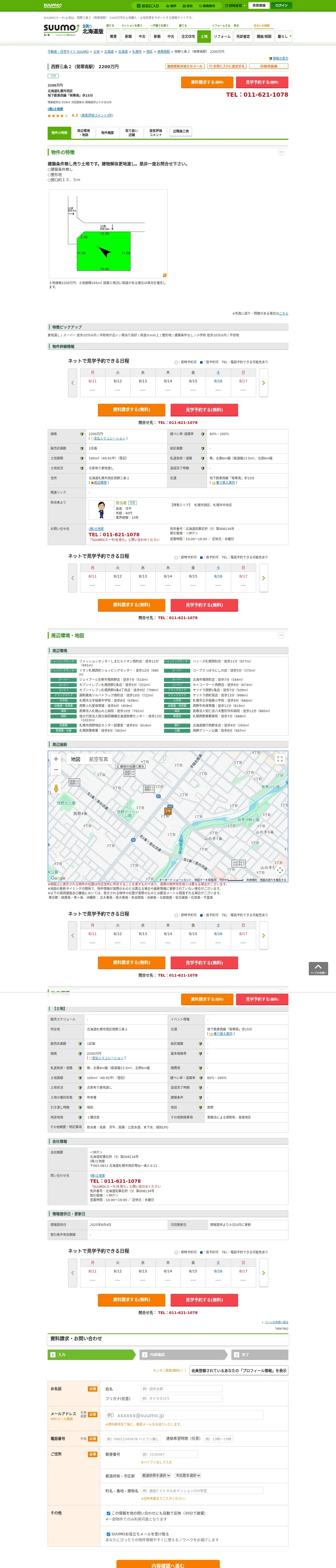Click the Google logo on the map
336x1568 pixels.
tap(58, 878)
